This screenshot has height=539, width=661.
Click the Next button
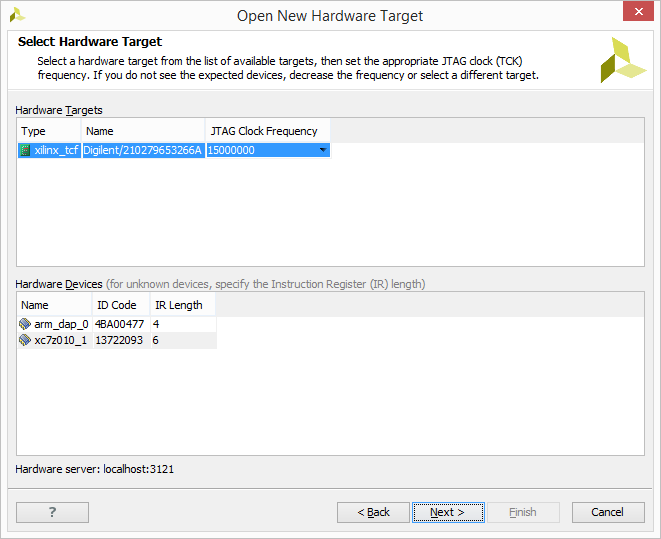448,512
